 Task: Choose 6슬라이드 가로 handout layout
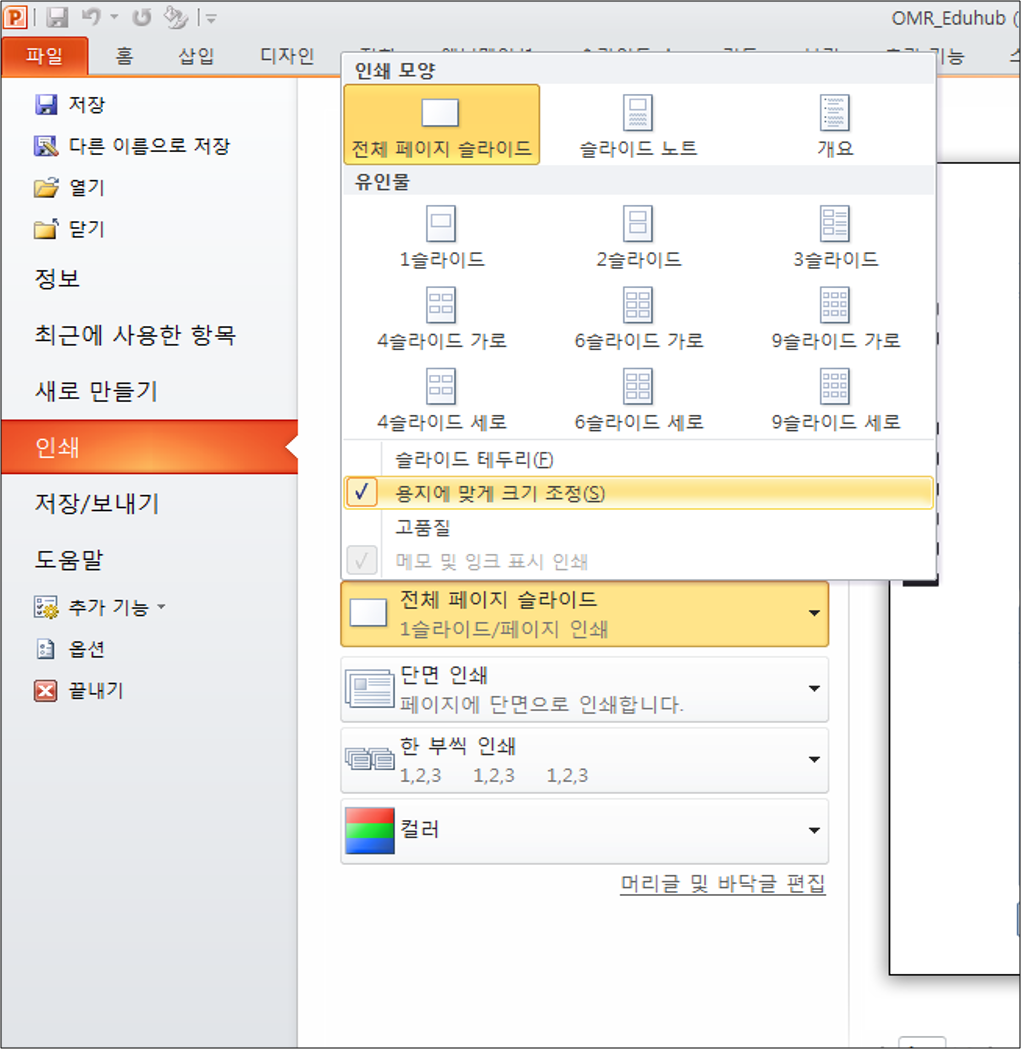click(x=638, y=318)
